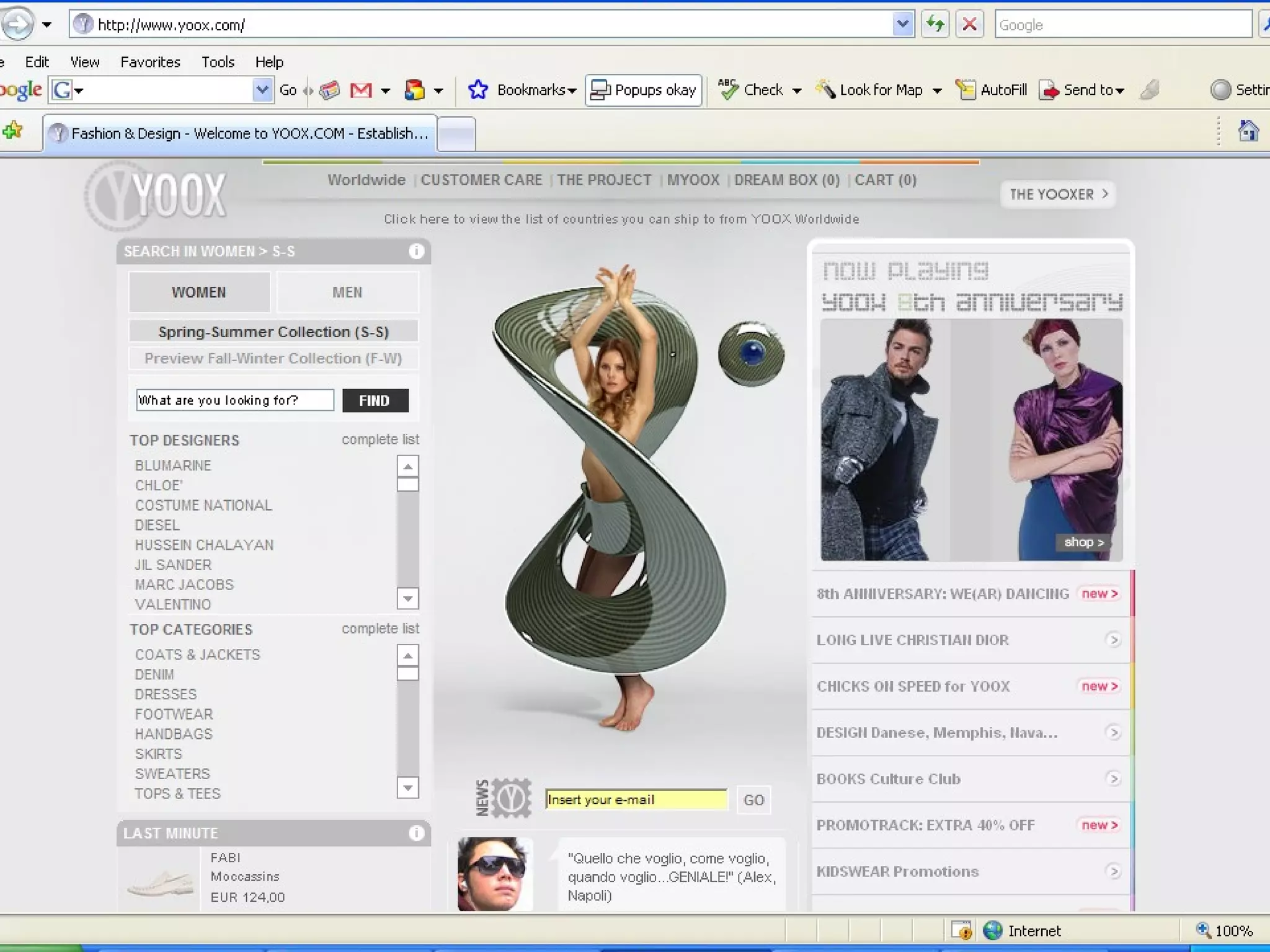Click the info icon on search panel header
Screen dimensions: 1270x952
[x=416, y=251]
